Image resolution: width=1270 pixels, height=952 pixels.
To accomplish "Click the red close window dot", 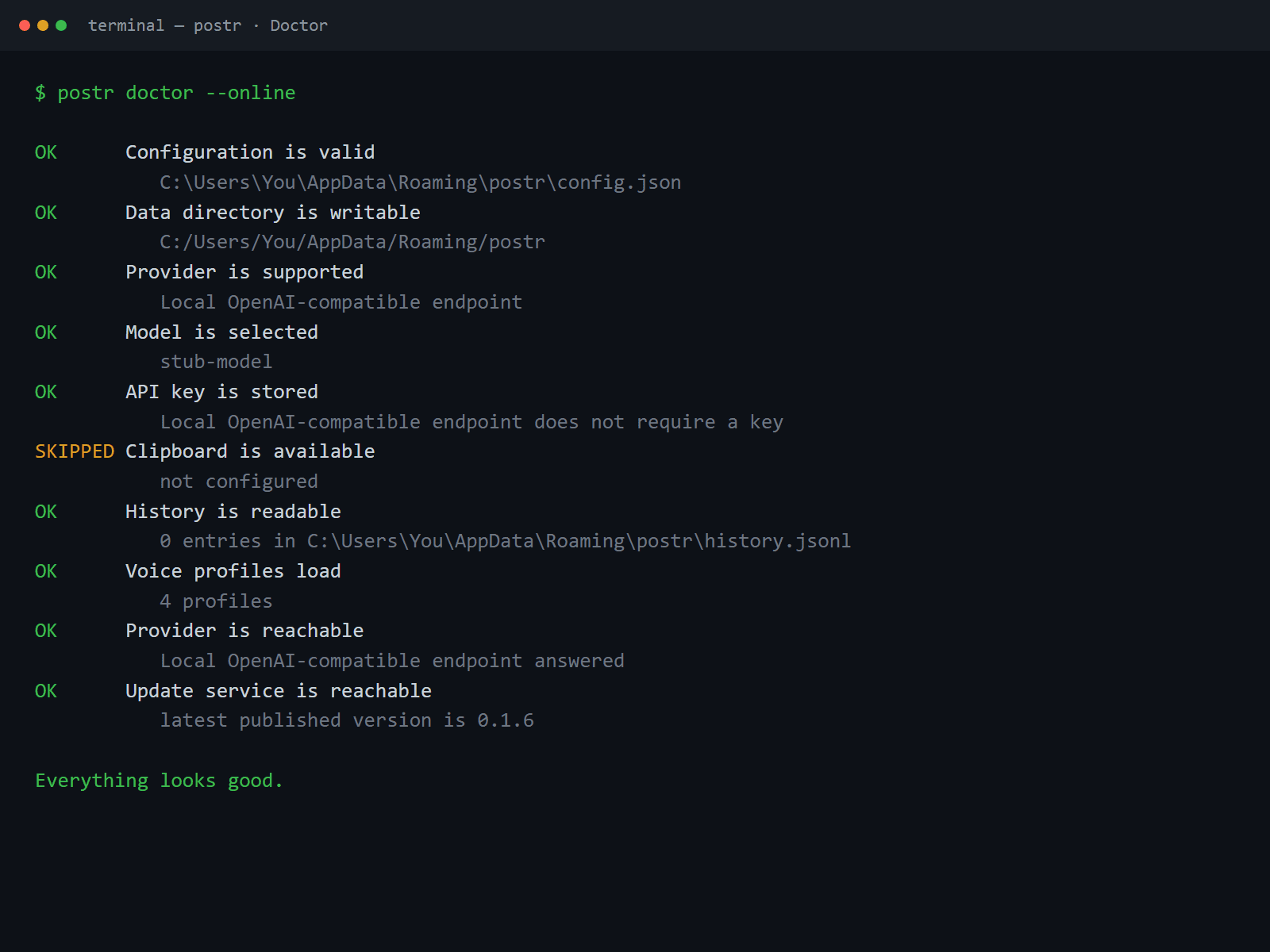I will (25, 25).
